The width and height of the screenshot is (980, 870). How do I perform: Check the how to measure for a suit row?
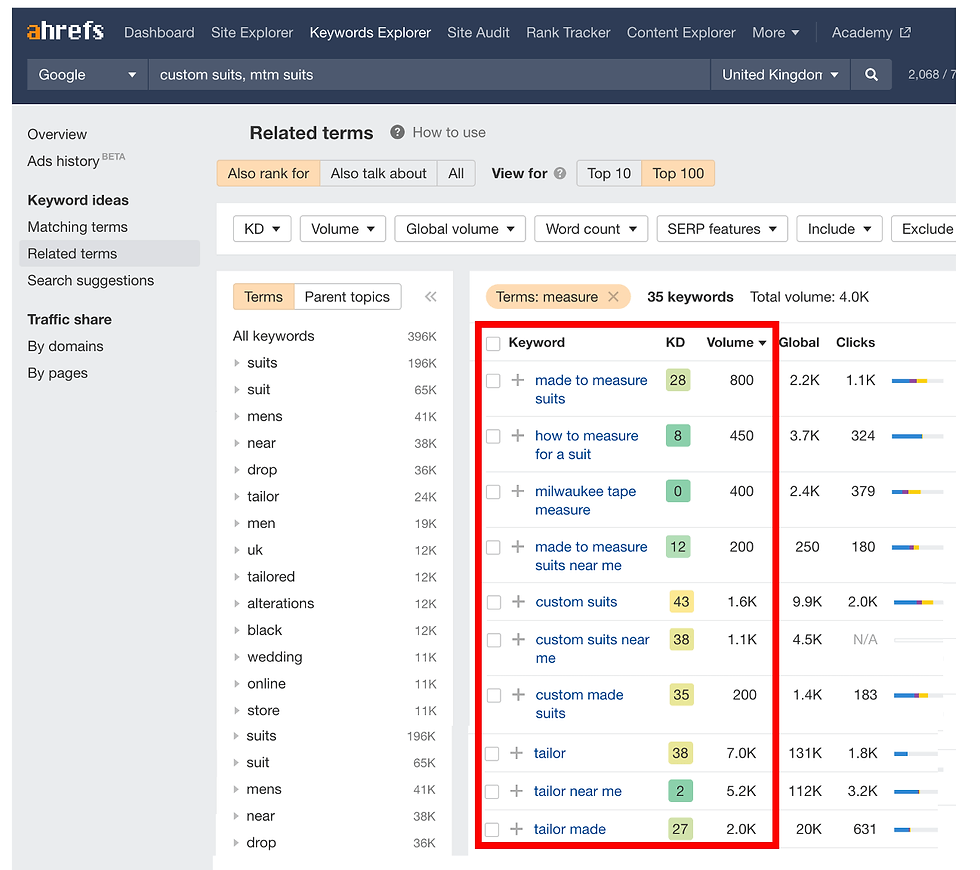[x=493, y=436]
